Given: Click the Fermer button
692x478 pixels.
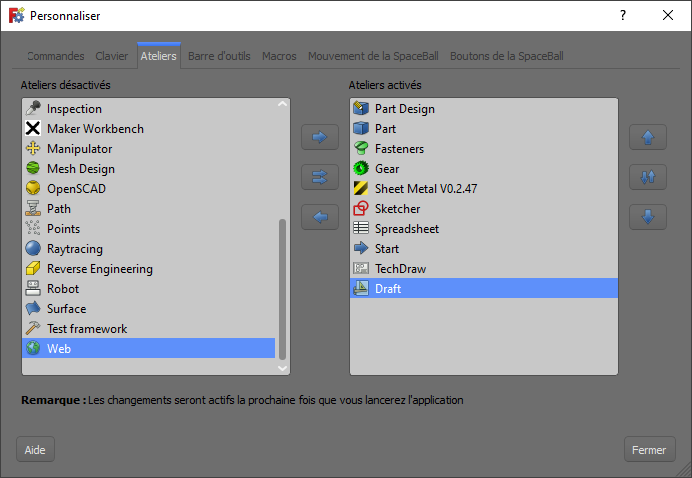Looking at the screenshot, I should point(649,450).
